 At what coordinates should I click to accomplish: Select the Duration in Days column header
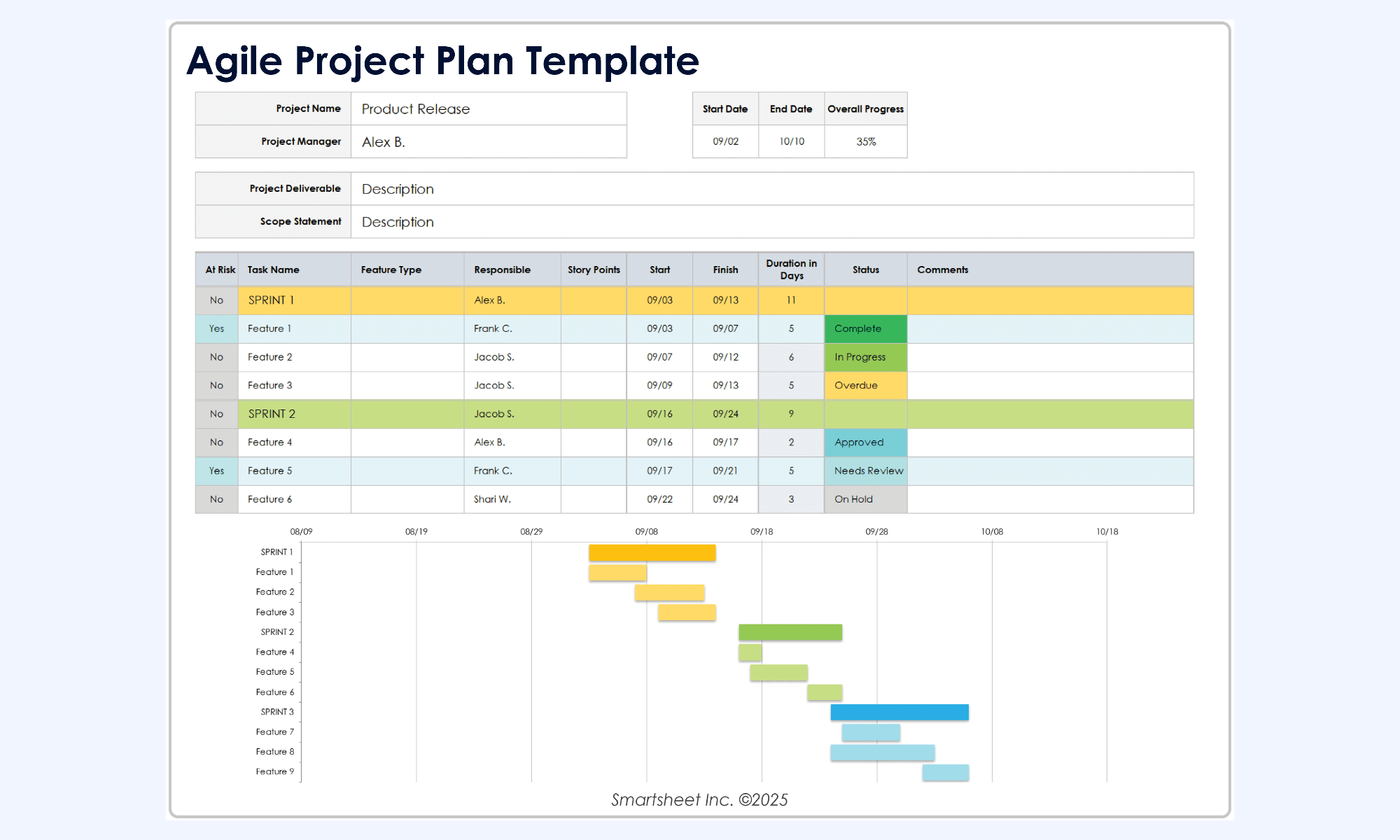coord(792,269)
